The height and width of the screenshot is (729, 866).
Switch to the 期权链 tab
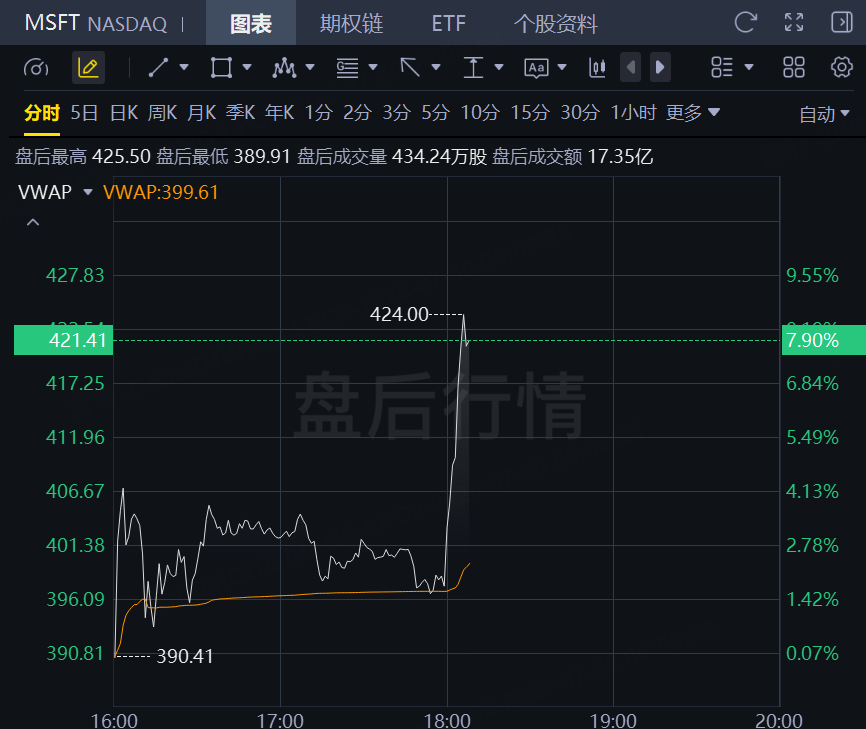(x=351, y=23)
